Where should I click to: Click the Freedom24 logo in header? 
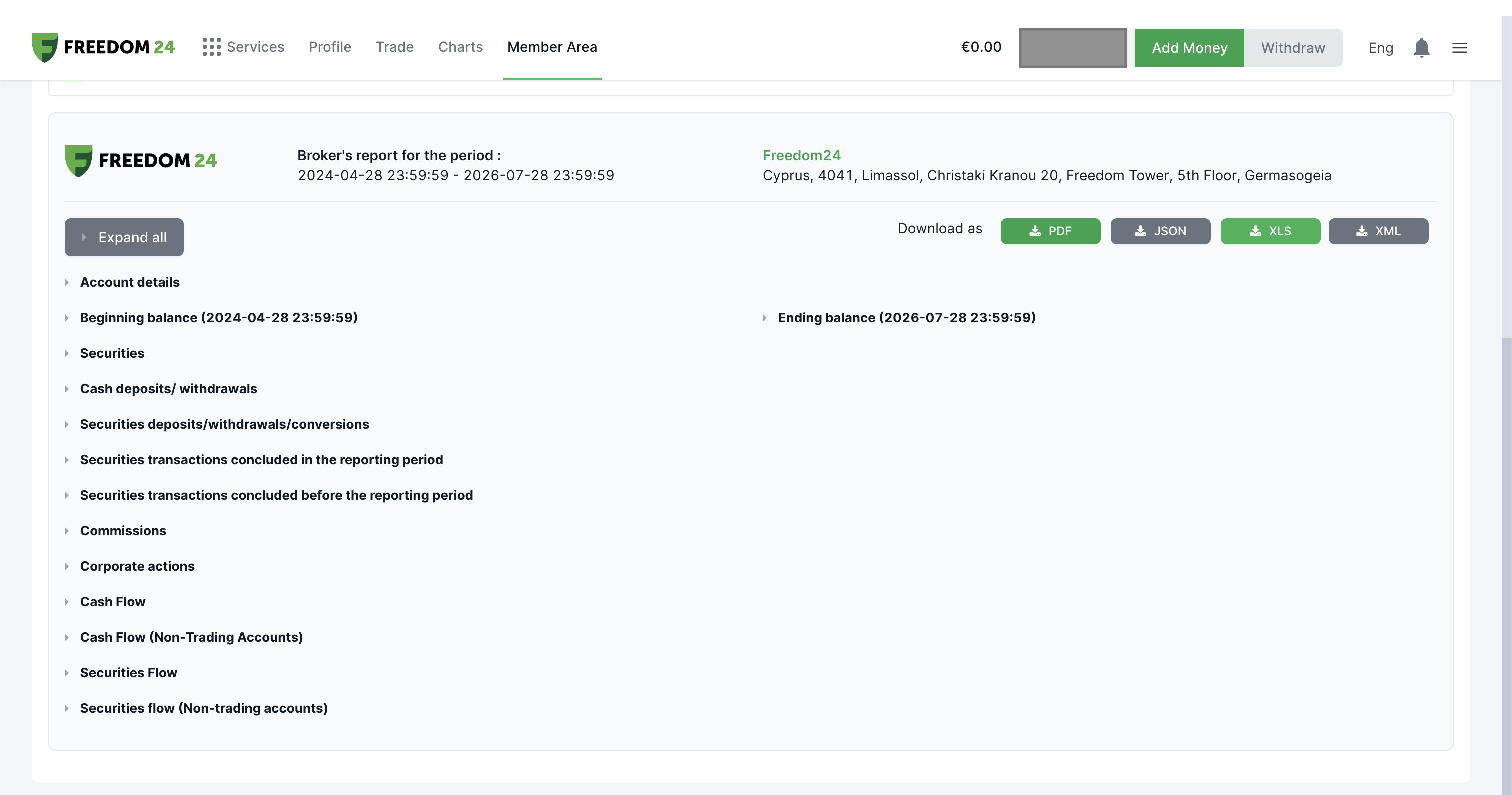[x=103, y=47]
